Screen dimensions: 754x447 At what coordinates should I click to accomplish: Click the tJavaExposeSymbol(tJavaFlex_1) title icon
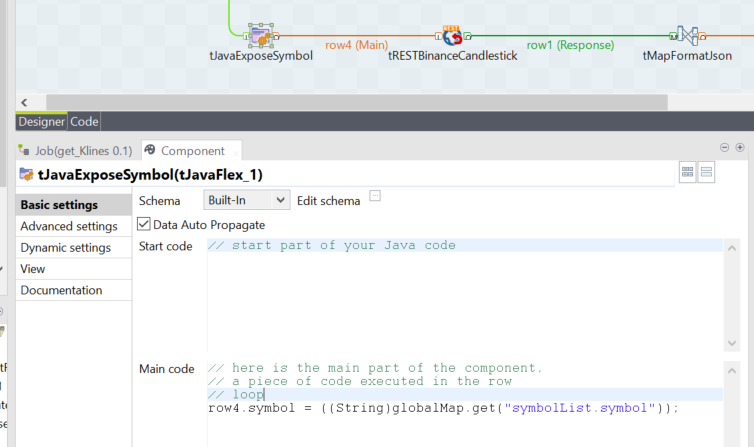pos(26,174)
